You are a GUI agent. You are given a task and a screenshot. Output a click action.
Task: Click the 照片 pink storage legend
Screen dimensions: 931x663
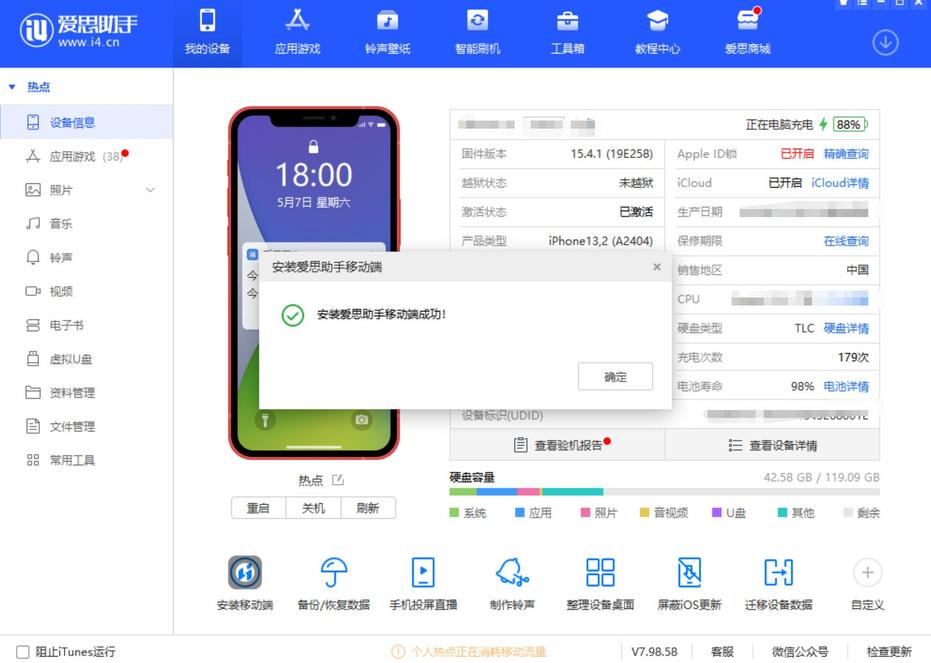(599, 513)
